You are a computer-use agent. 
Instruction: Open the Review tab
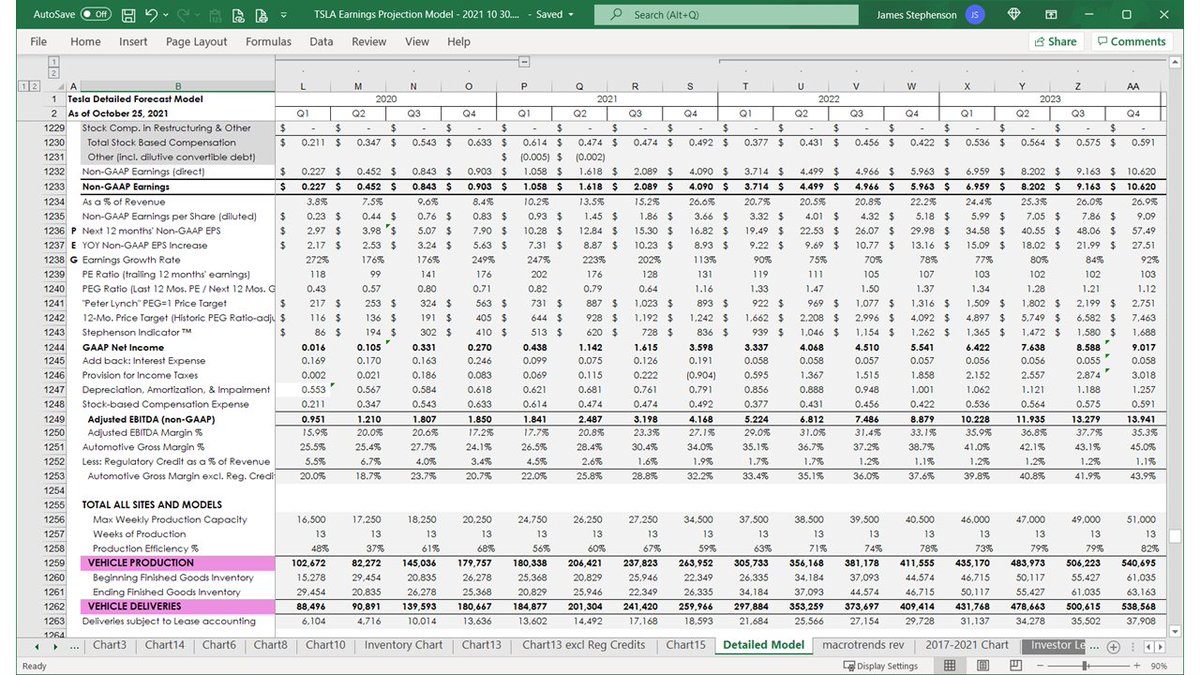click(x=368, y=42)
